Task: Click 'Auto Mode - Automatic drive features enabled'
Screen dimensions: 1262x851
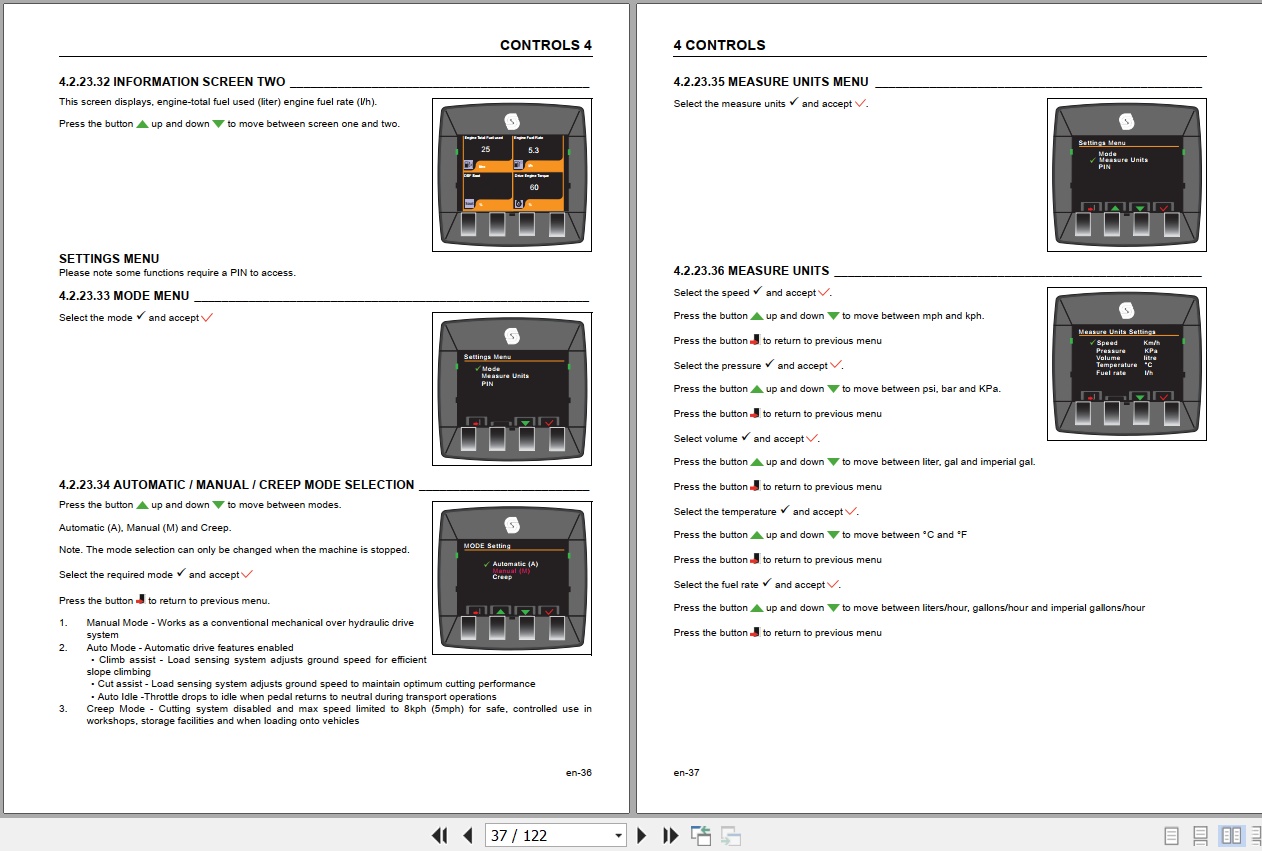Action: pos(190,648)
